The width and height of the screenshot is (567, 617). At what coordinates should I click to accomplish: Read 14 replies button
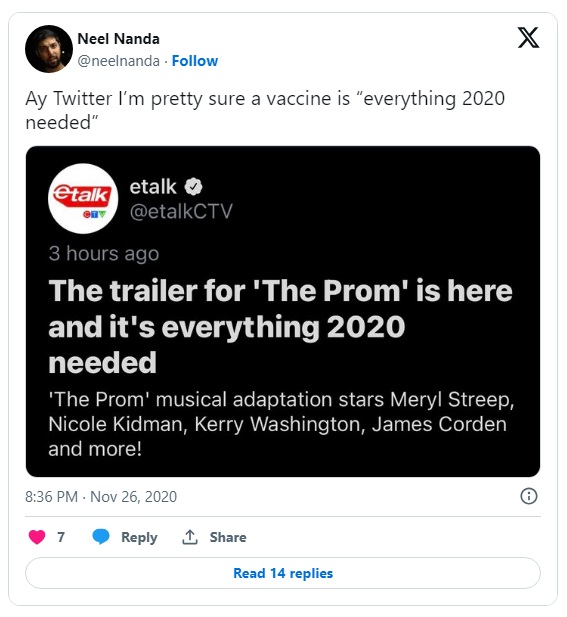click(283, 573)
